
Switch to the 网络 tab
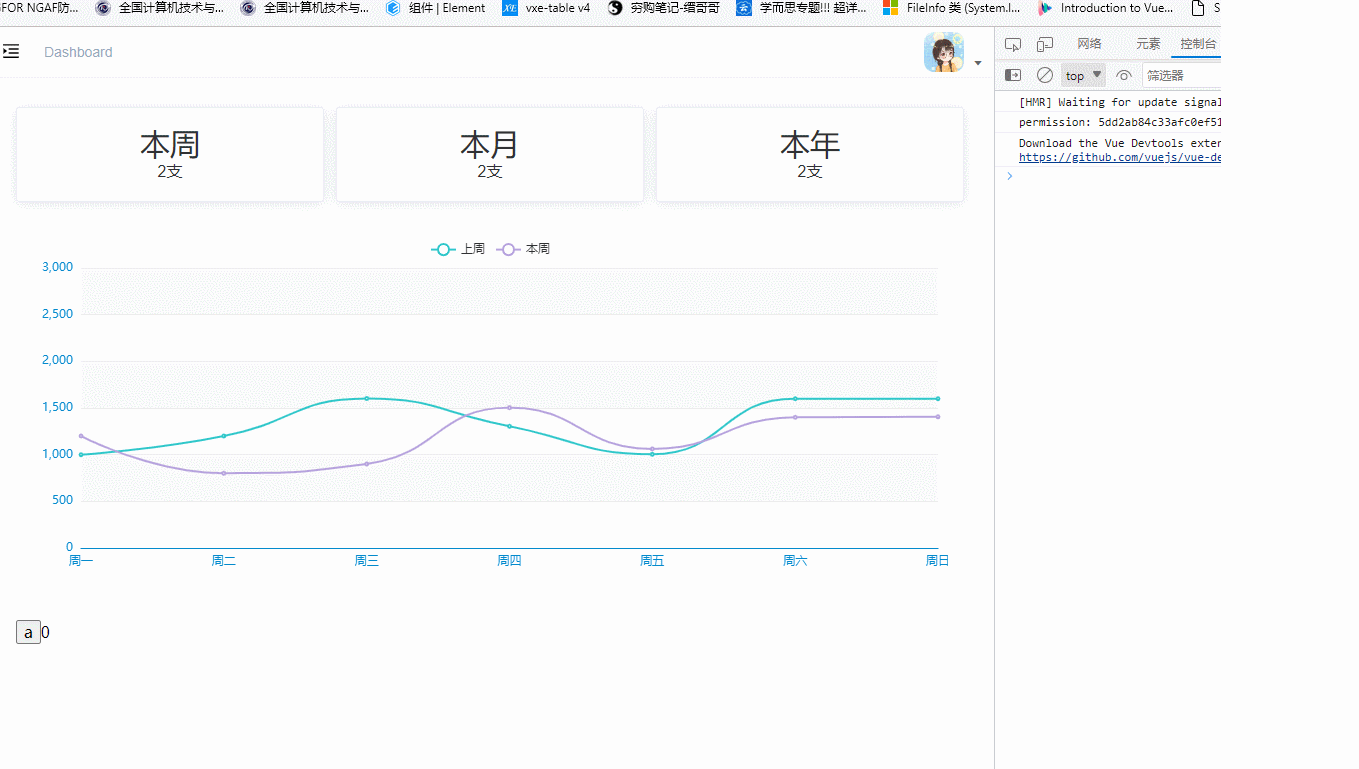1089,44
